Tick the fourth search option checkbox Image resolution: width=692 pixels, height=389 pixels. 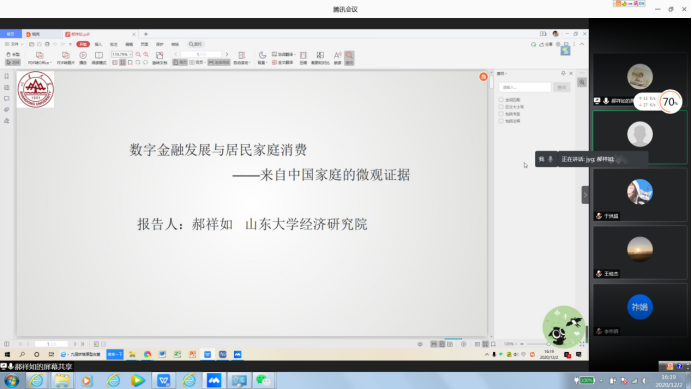[501, 121]
